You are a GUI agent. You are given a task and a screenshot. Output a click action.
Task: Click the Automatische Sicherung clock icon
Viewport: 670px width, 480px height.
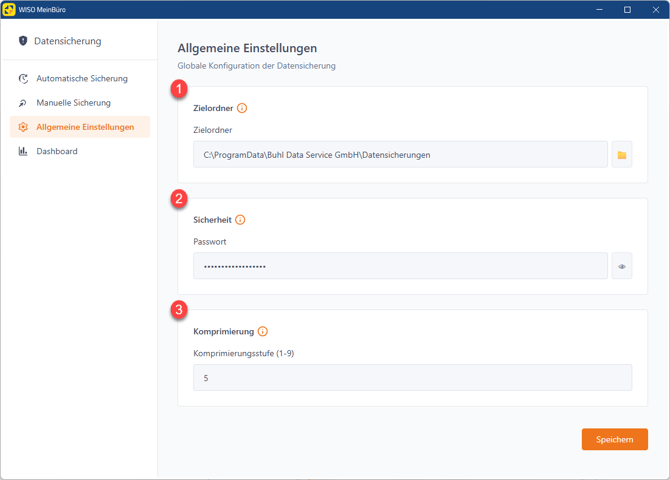click(x=23, y=79)
